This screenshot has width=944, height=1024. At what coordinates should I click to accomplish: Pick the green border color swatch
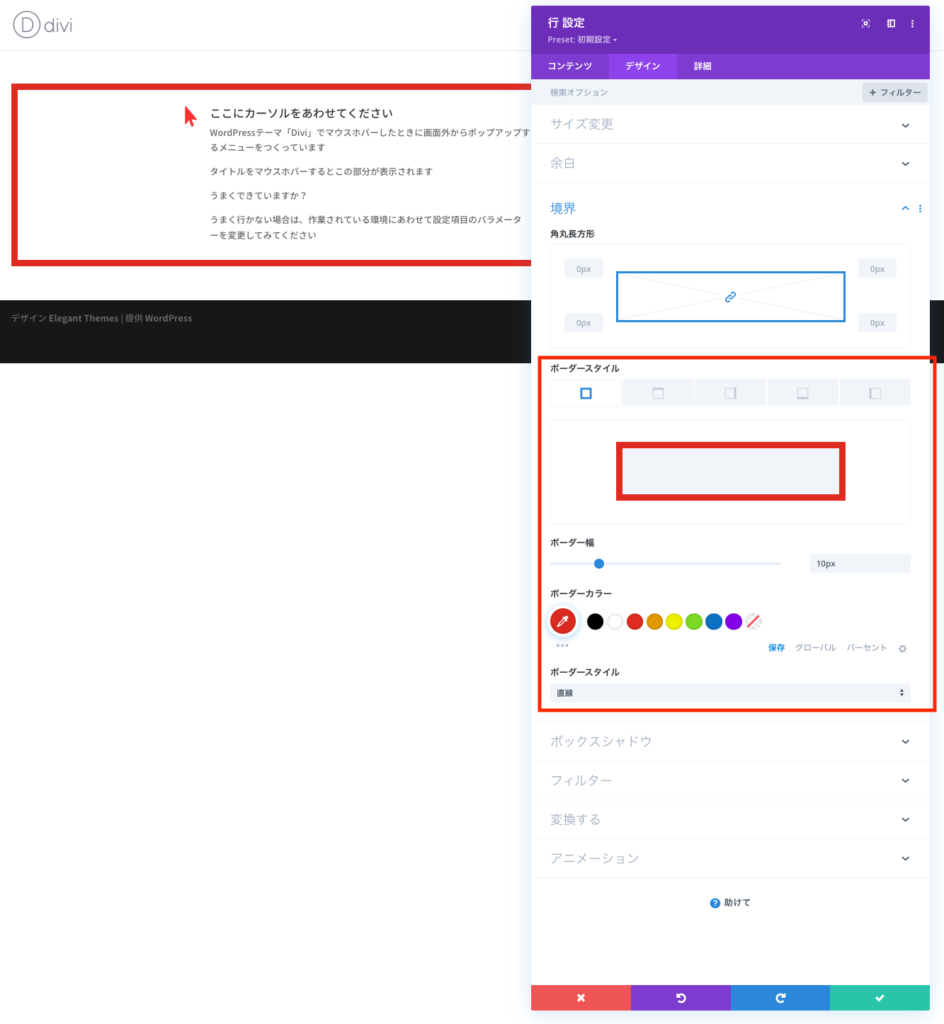pyautogui.click(x=694, y=622)
